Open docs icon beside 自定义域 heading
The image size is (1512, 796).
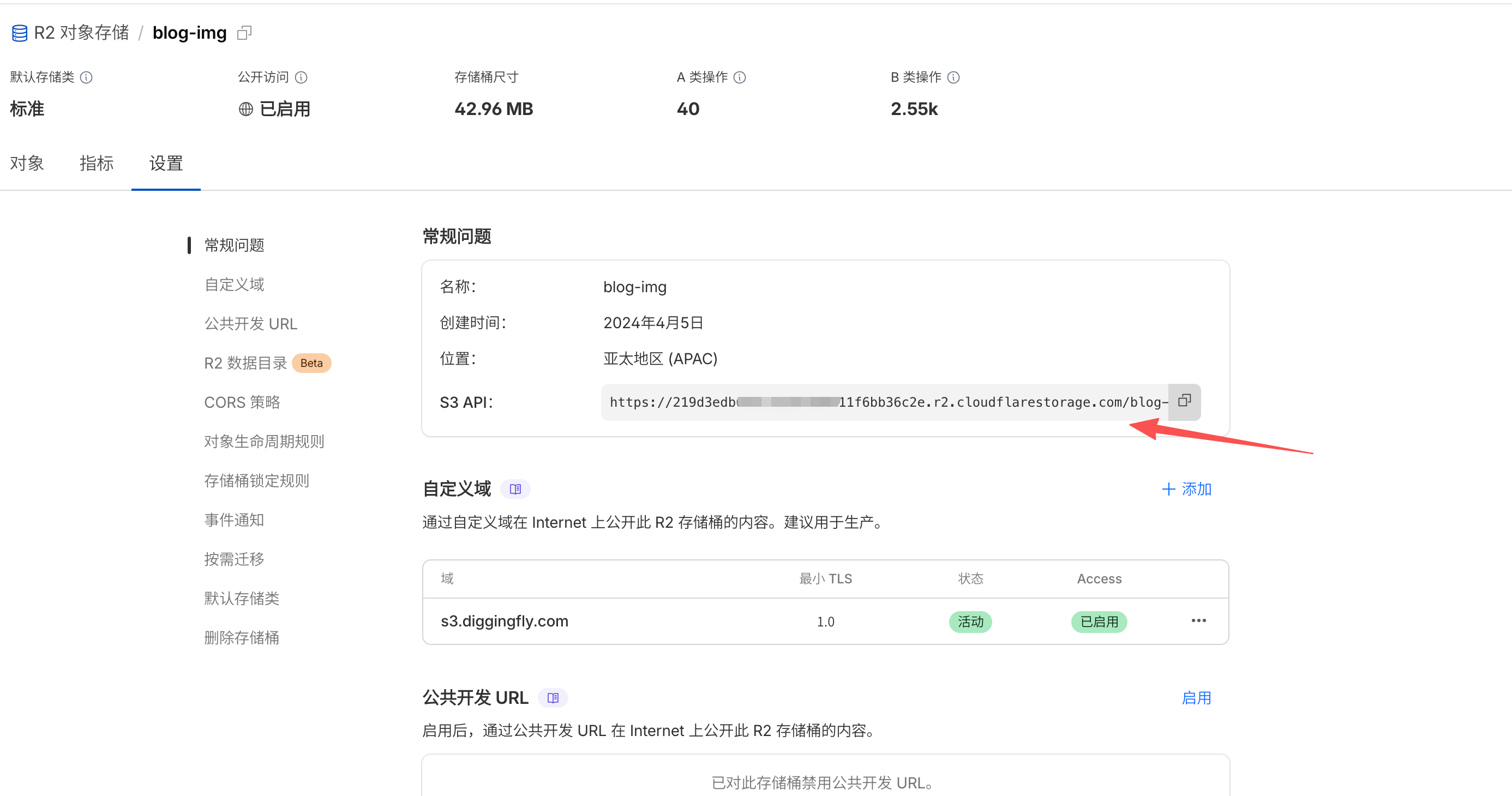515,489
